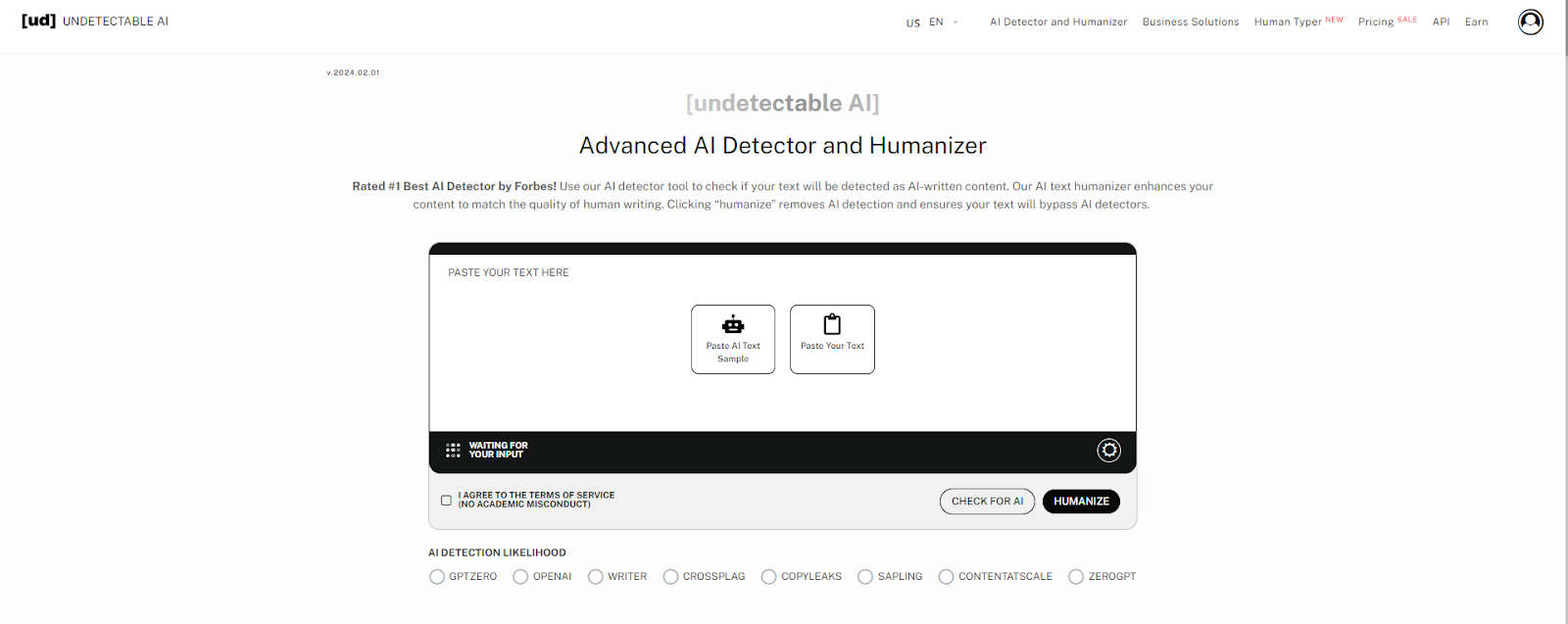Select the OPENAI detector circle
Viewport: 1568px width, 624px height.
520,577
